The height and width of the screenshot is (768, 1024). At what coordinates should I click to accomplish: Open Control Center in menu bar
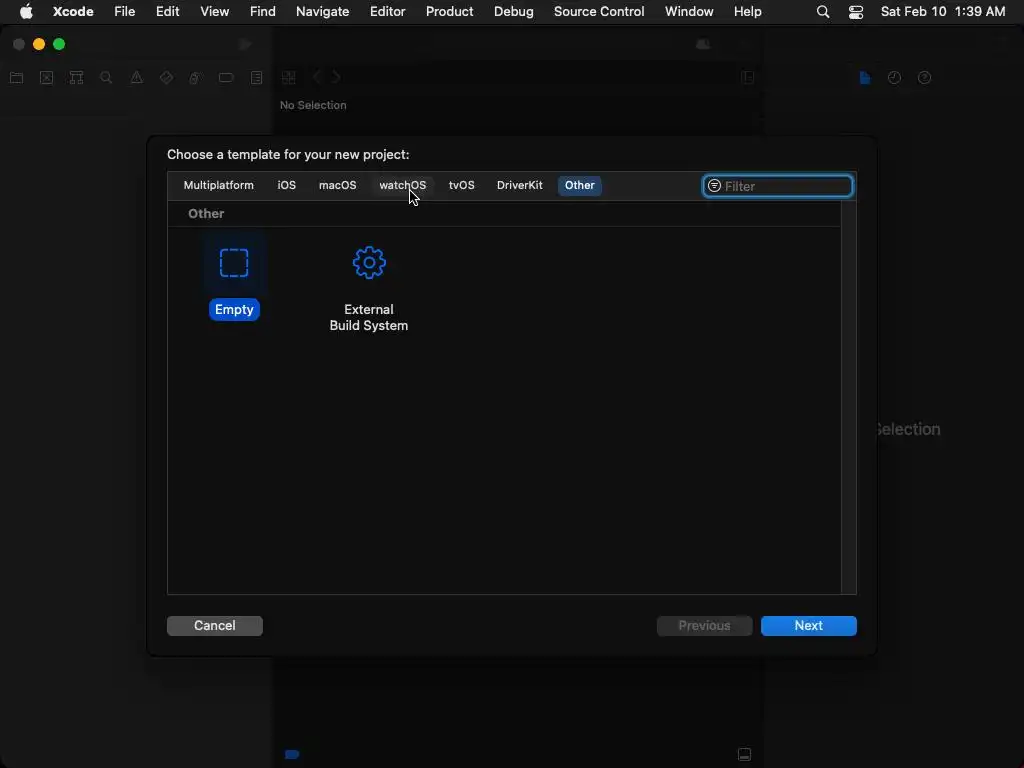(x=856, y=12)
